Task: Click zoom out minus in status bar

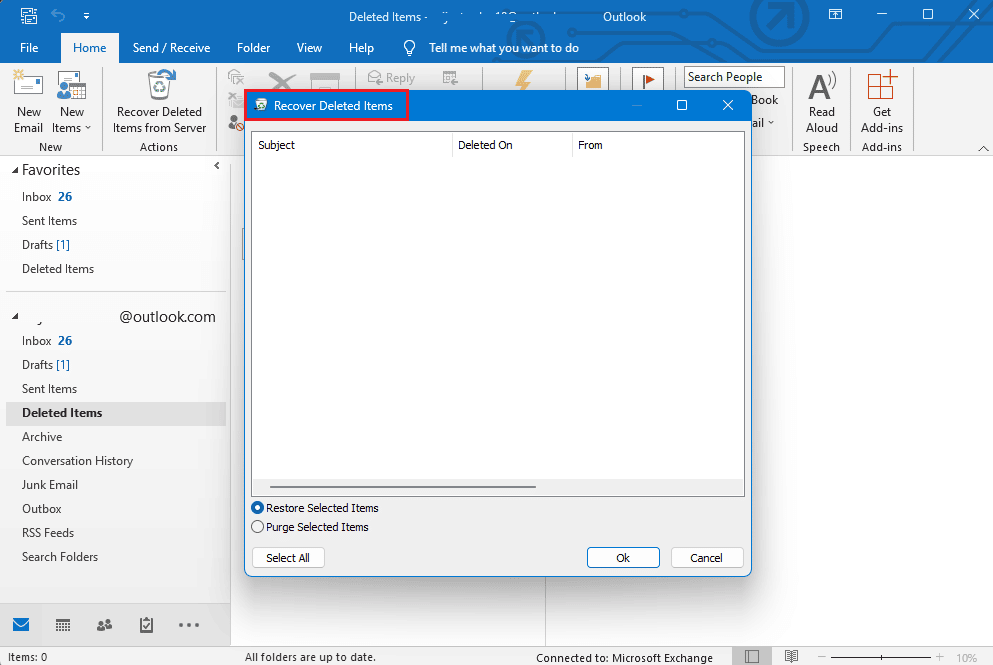Action: pyautogui.click(x=821, y=657)
